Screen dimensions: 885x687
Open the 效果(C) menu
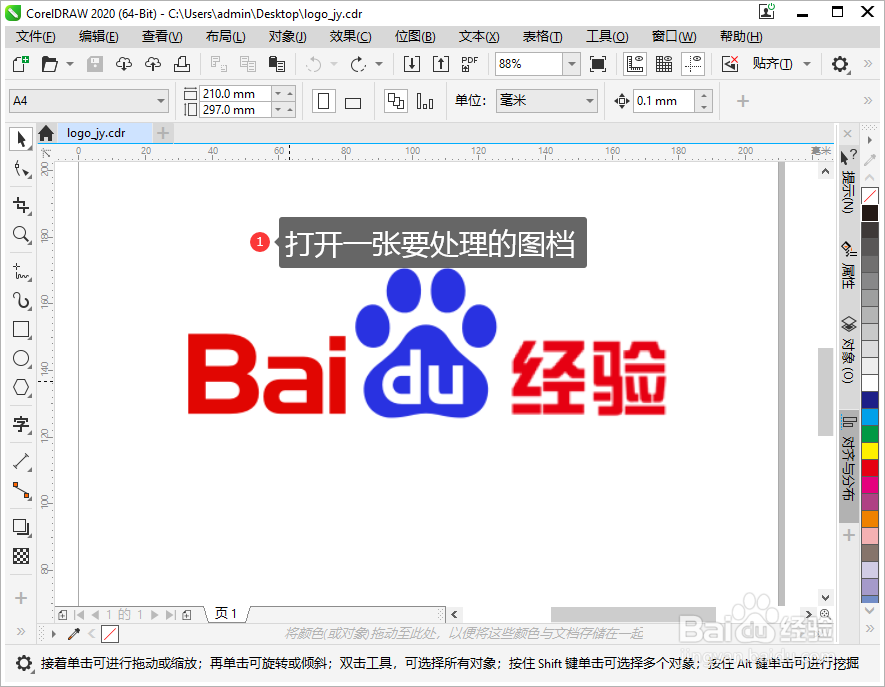point(351,37)
